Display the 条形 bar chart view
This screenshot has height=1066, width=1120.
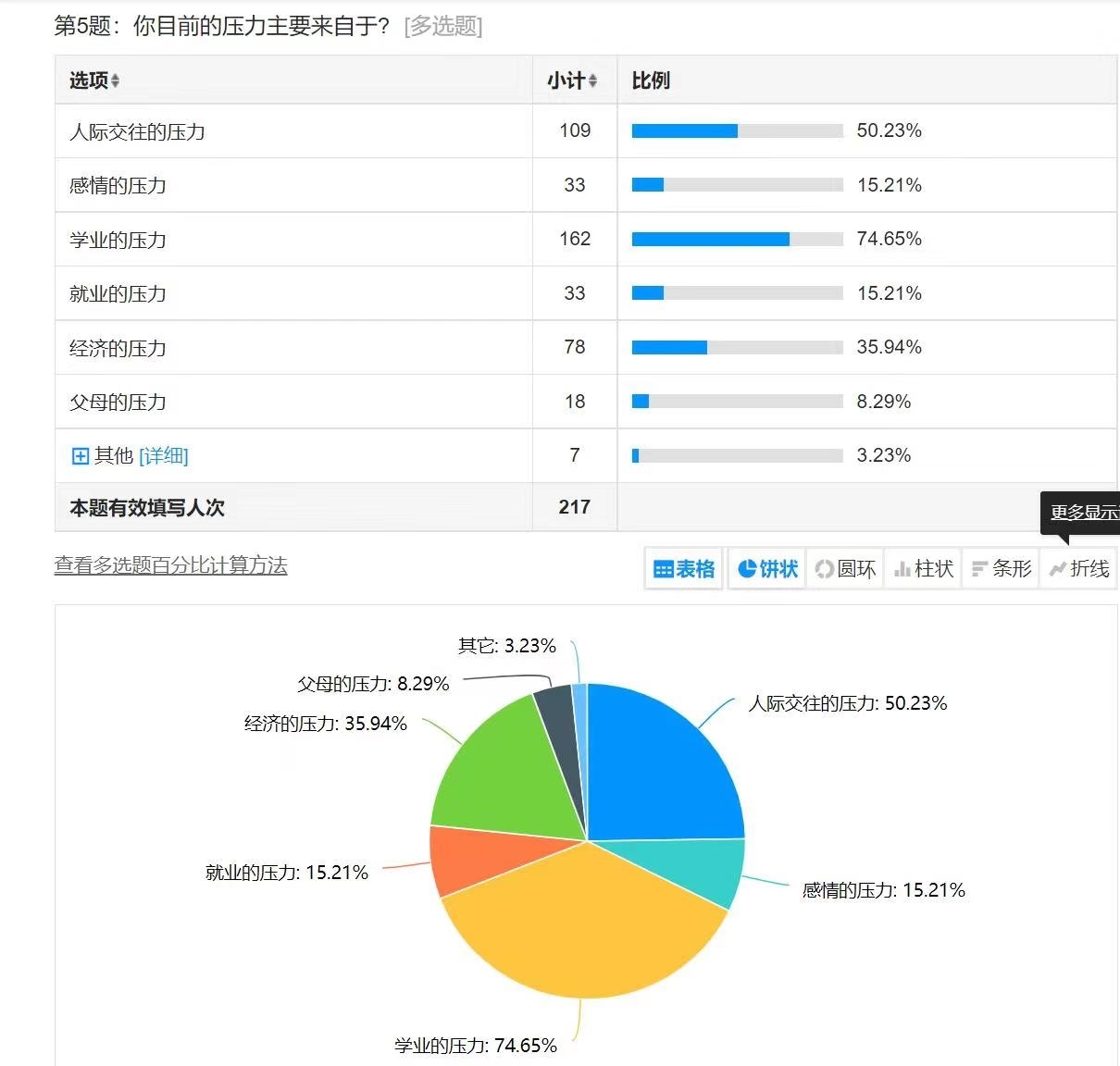click(x=1002, y=568)
